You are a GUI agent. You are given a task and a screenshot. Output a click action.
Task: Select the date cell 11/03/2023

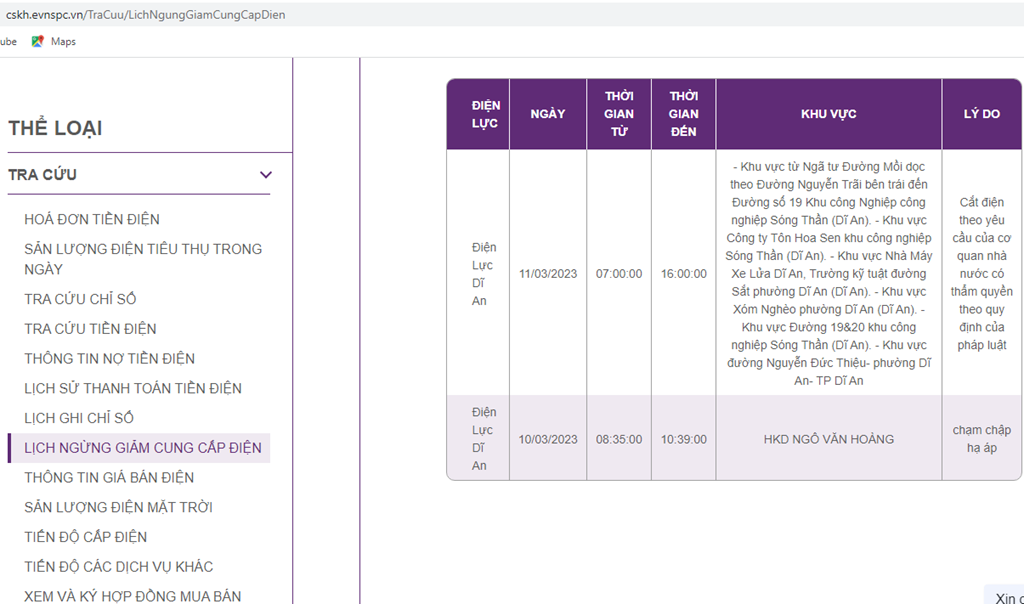click(548, 274)
